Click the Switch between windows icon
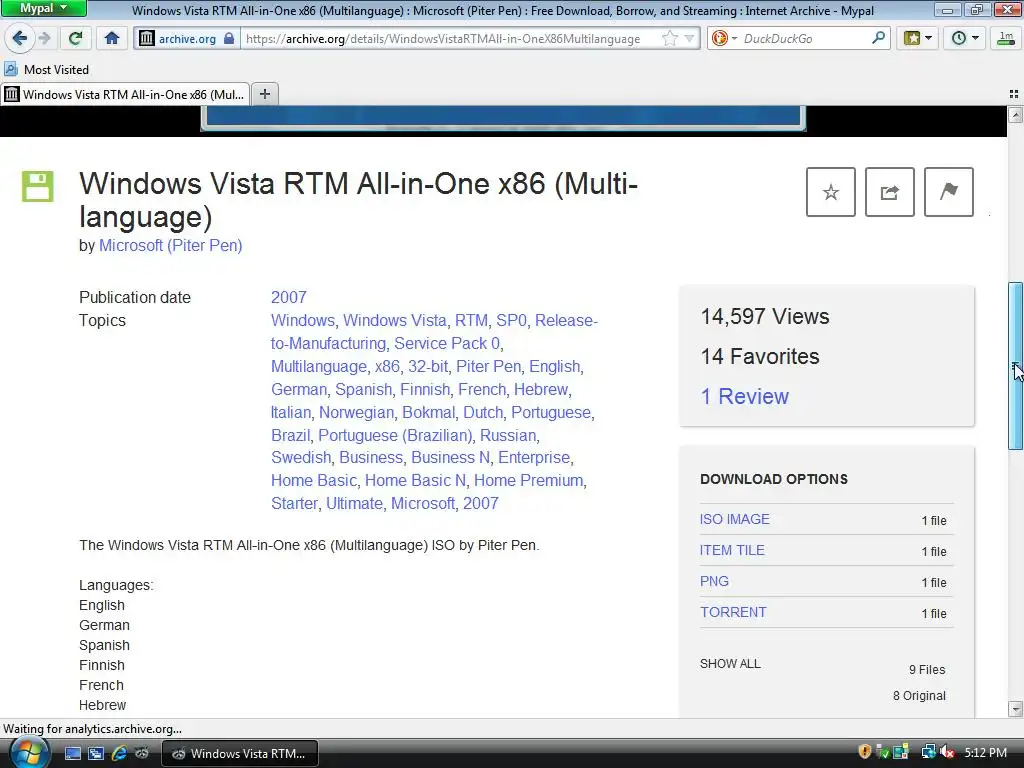The width and height of the screenshot is (1024, 768). 96,753
